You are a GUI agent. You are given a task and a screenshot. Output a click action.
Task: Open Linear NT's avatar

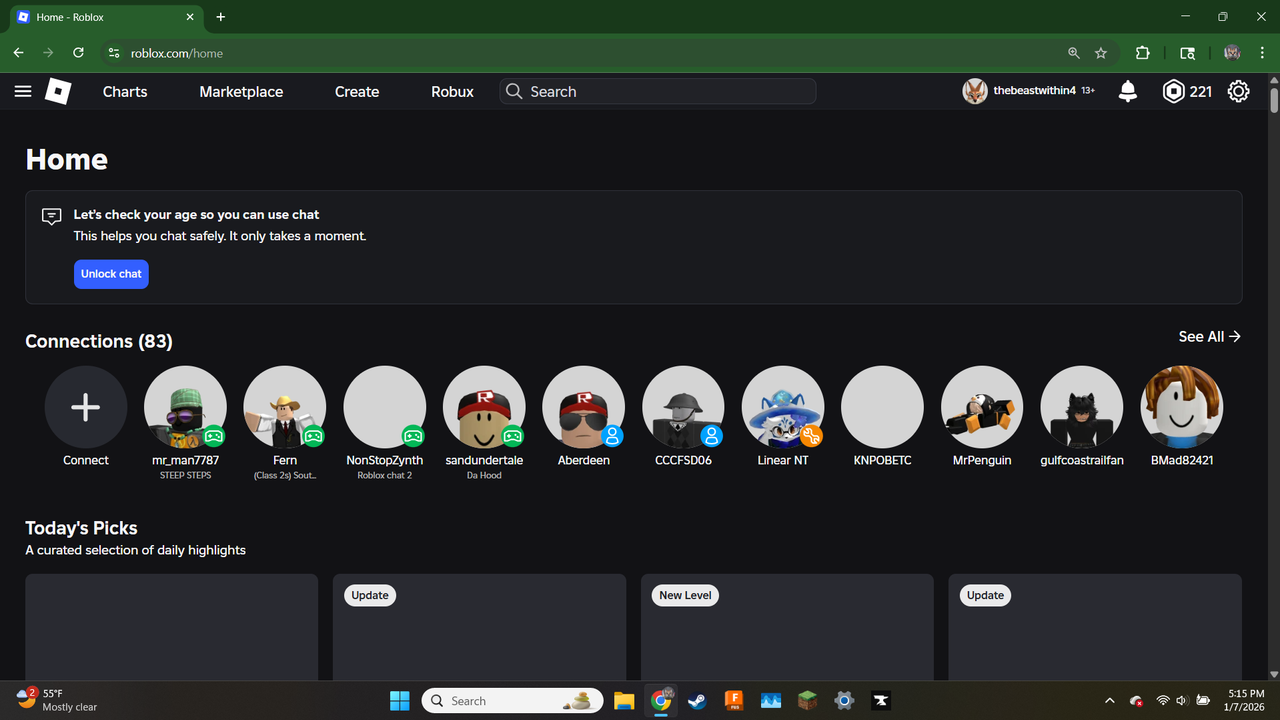(x=783, y=407)
